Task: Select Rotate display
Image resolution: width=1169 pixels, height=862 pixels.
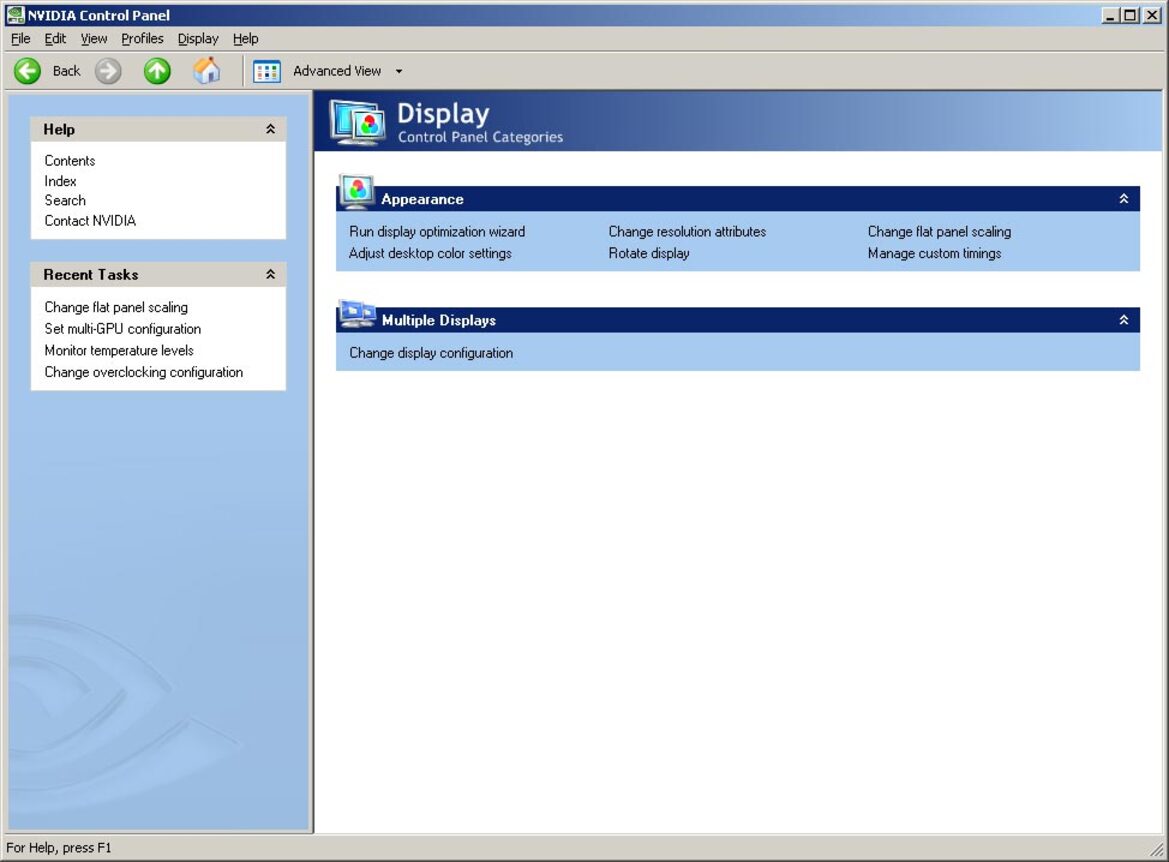Action: pyautogui.click(x=649, y=254)
